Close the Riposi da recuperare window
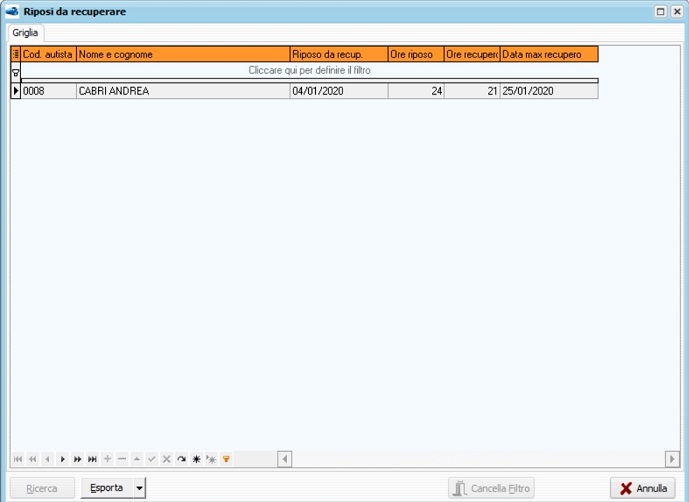Viewport: 689px width, 502px height. pos(677,11)
